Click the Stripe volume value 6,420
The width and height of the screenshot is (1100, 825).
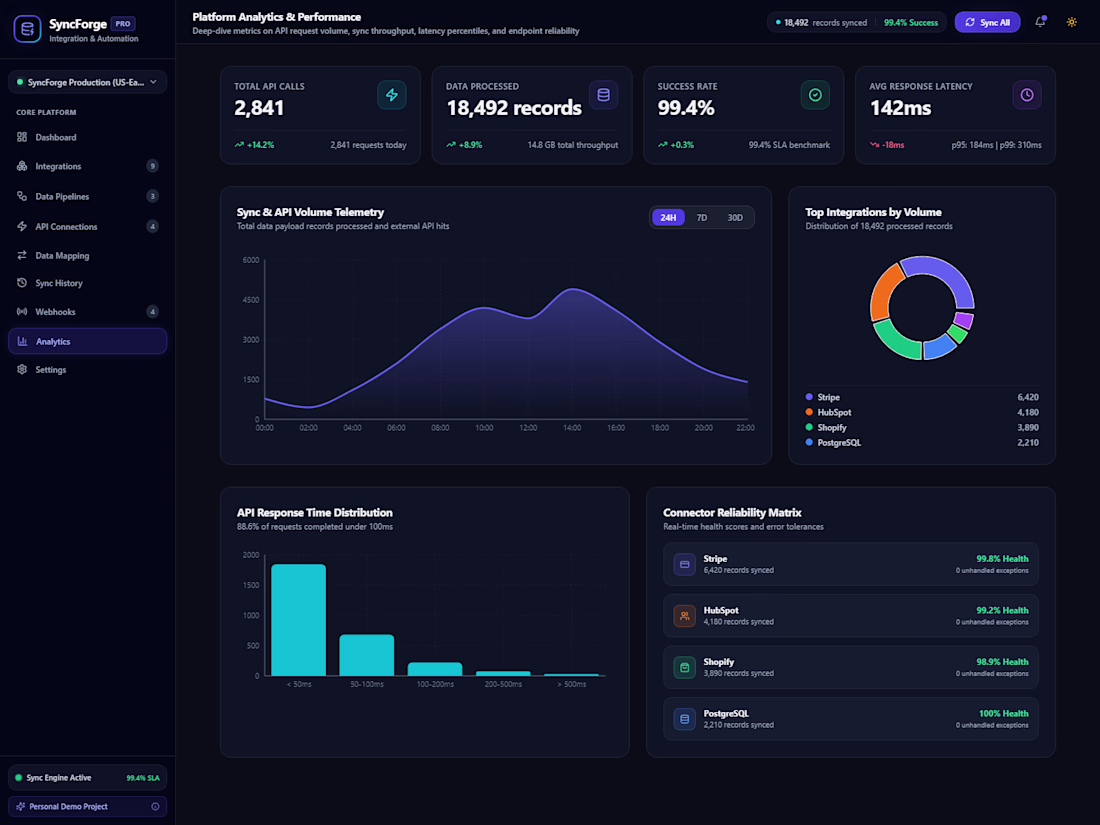(1028, 397)
